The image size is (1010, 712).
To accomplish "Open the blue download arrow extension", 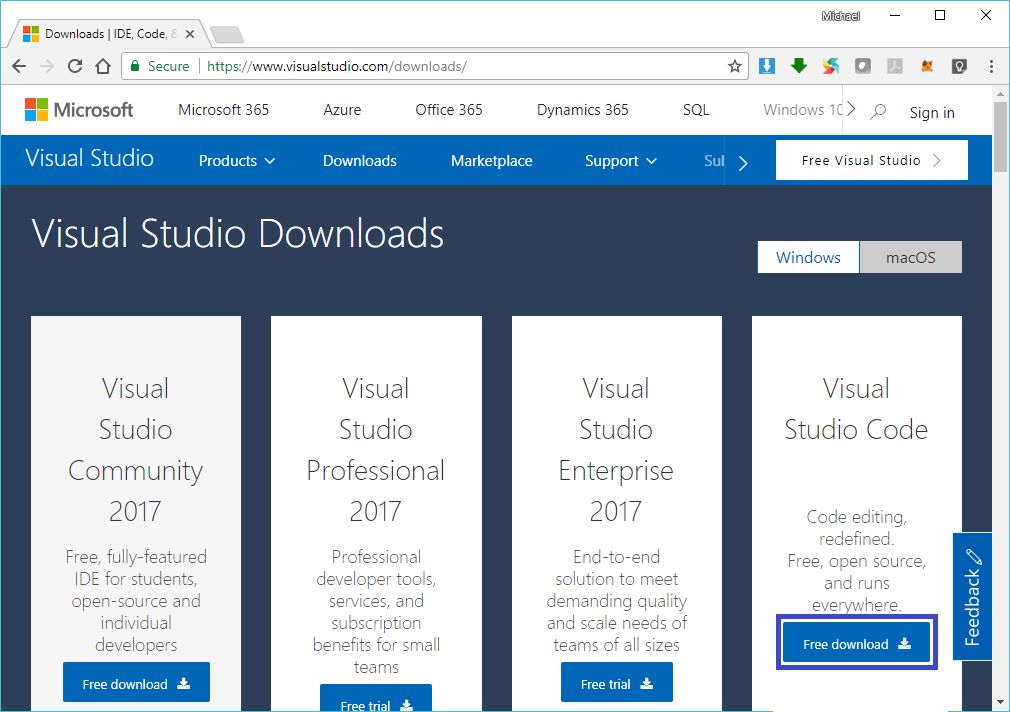I will tap(767, 66).
